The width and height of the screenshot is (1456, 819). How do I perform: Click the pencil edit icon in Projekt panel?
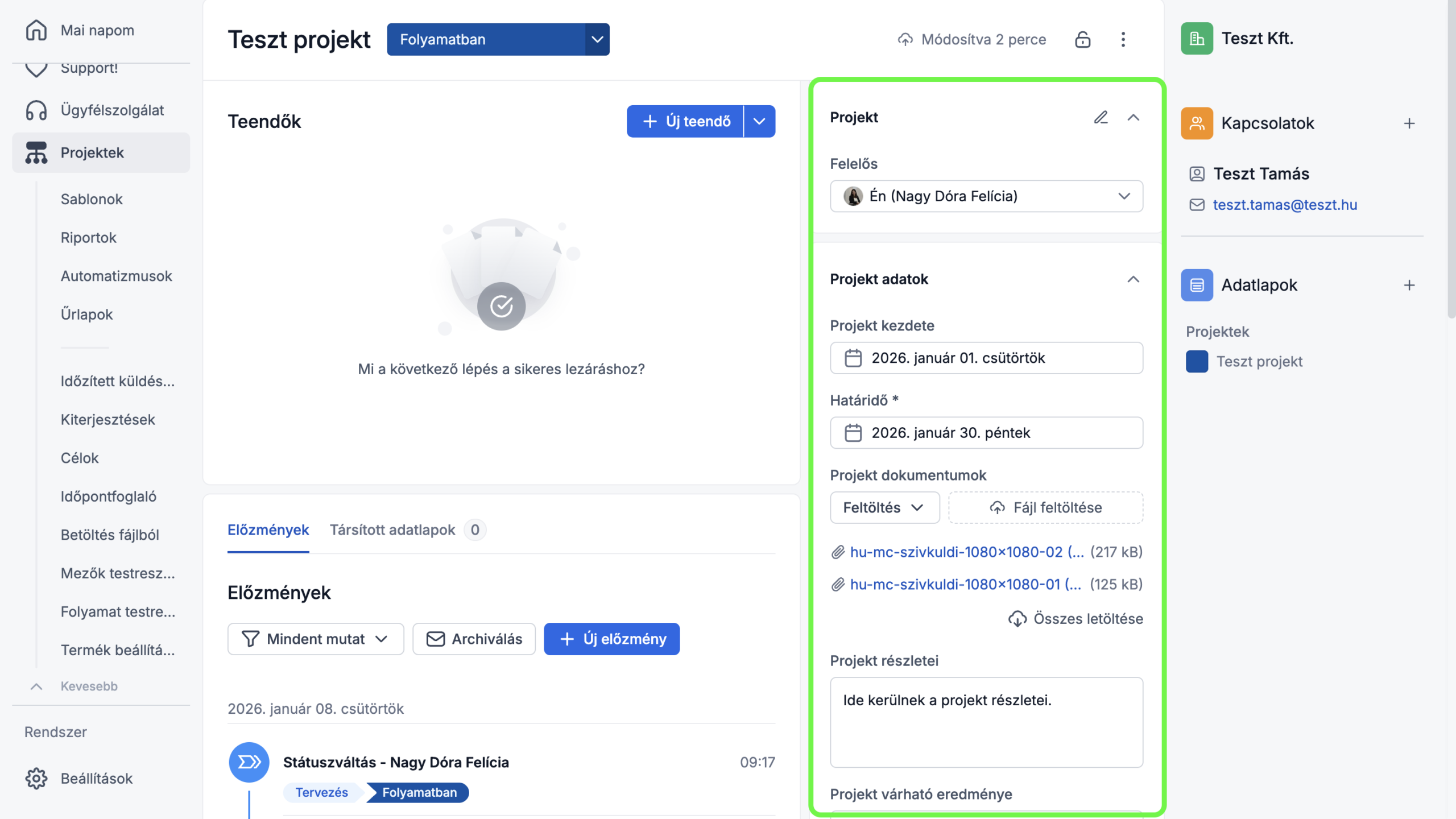1101,117
